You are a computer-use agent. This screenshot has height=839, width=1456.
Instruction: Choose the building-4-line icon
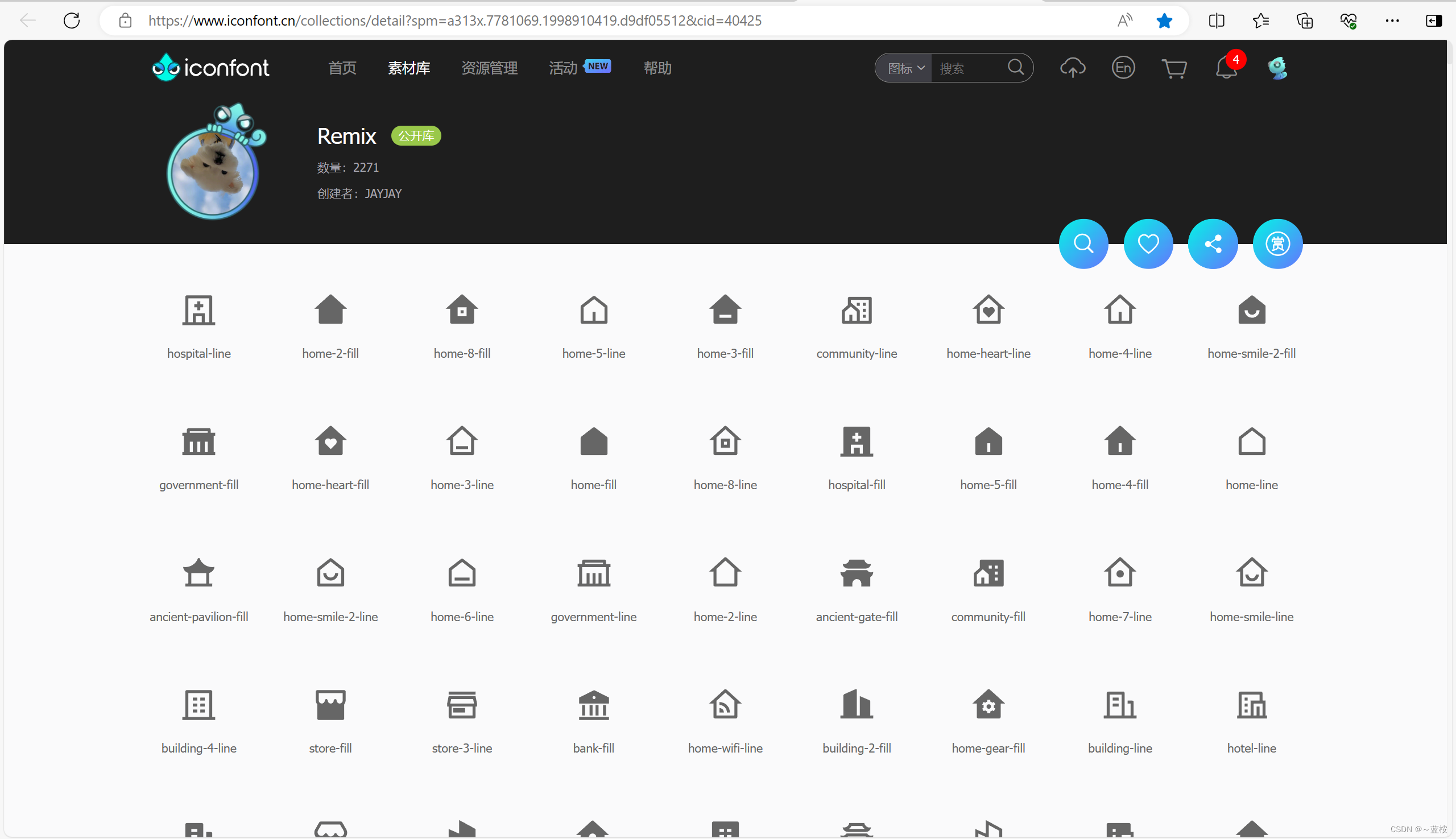coord(199,705)
